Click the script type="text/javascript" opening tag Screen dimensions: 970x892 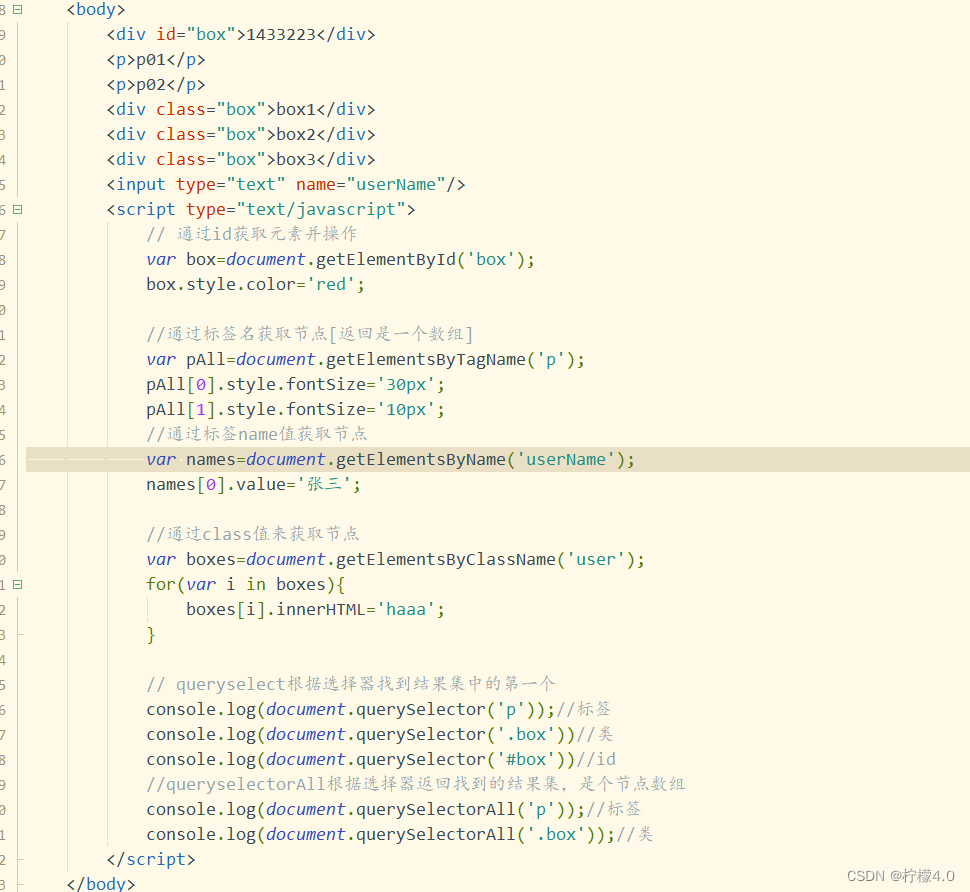click(x=260, y=210)
